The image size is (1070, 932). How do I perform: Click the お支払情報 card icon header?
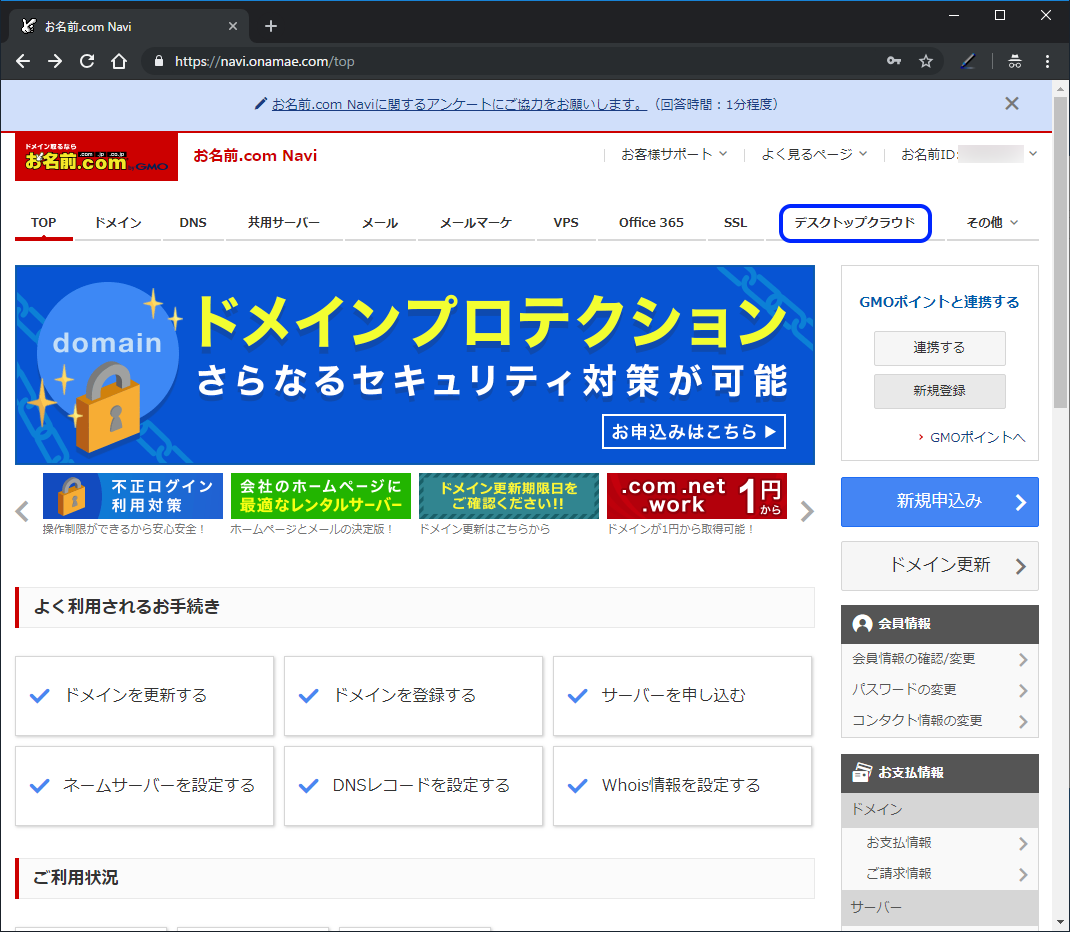pos(940,772)
